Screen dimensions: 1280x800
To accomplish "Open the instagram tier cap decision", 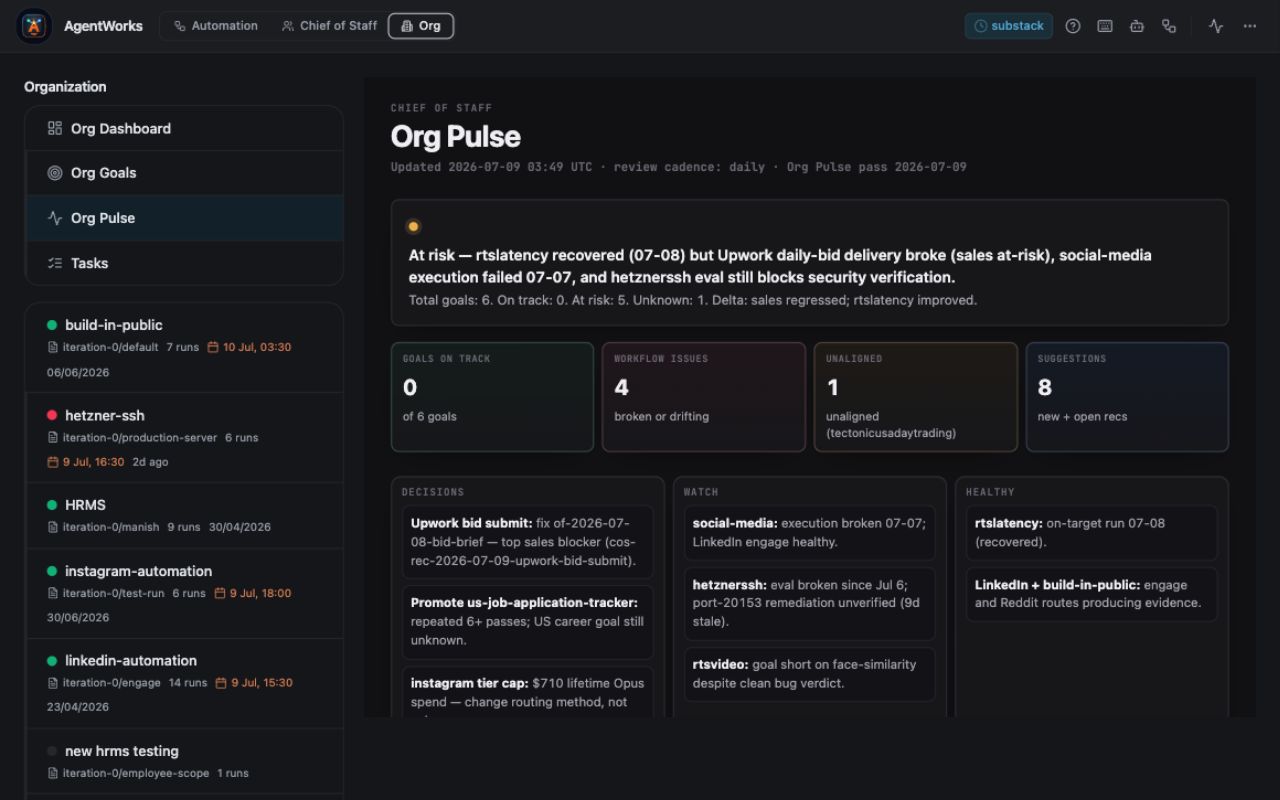I will point(527,692).
